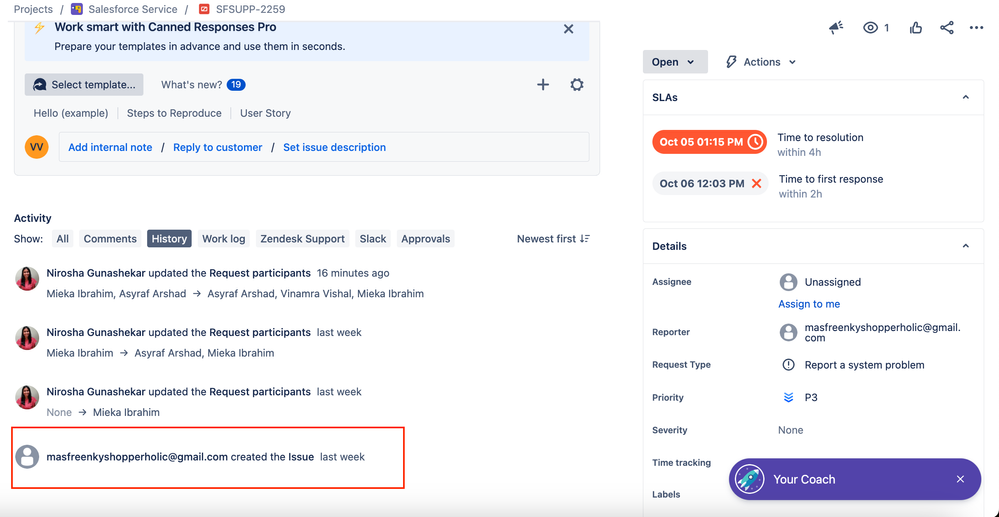The image size is (999, 517).
Task: Click the megaphone feedback icon
Action: 836,27
